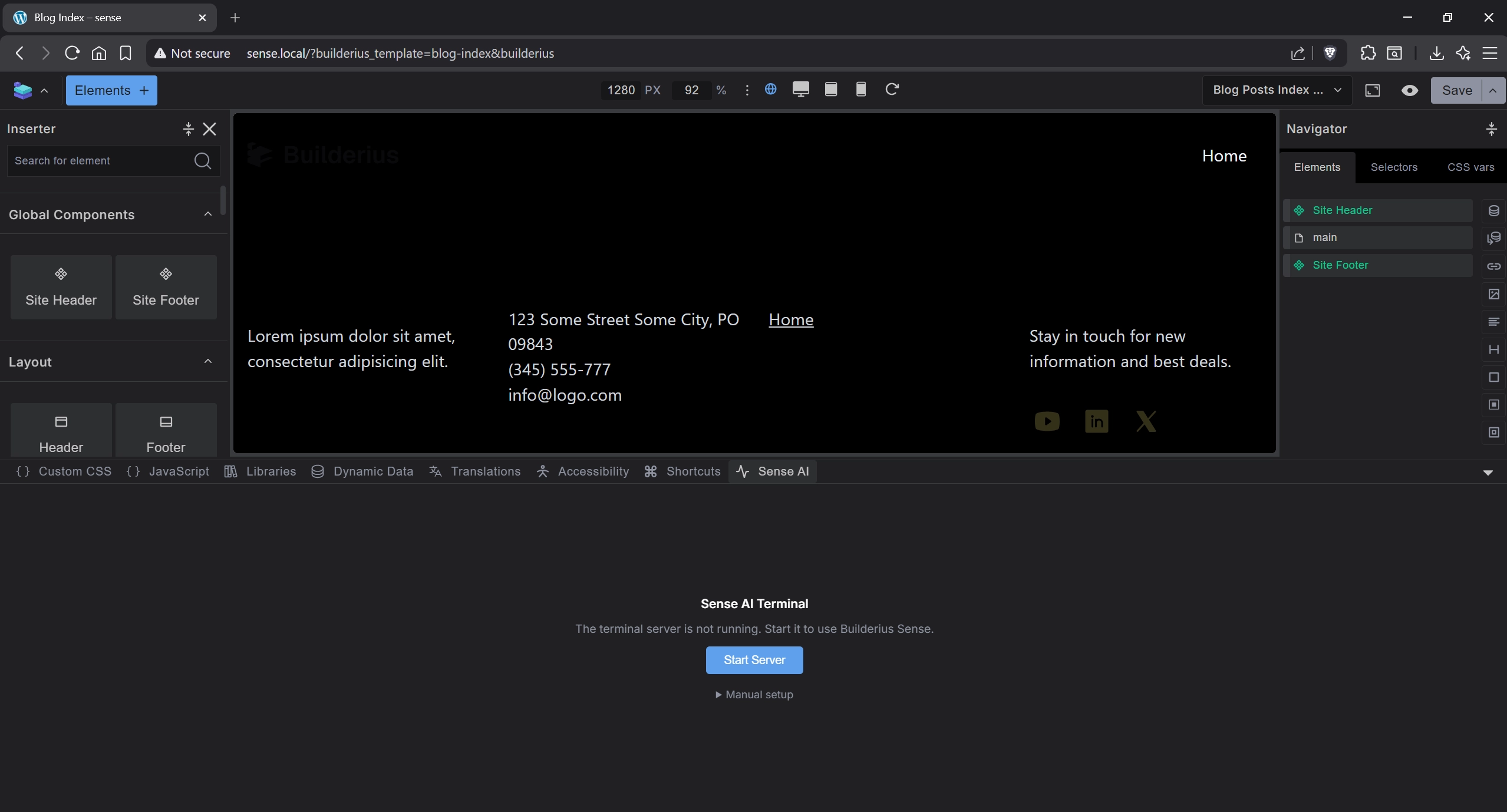
Task: Click the Link element icon in right sidebar
Action: click(x=1493, y=266)
